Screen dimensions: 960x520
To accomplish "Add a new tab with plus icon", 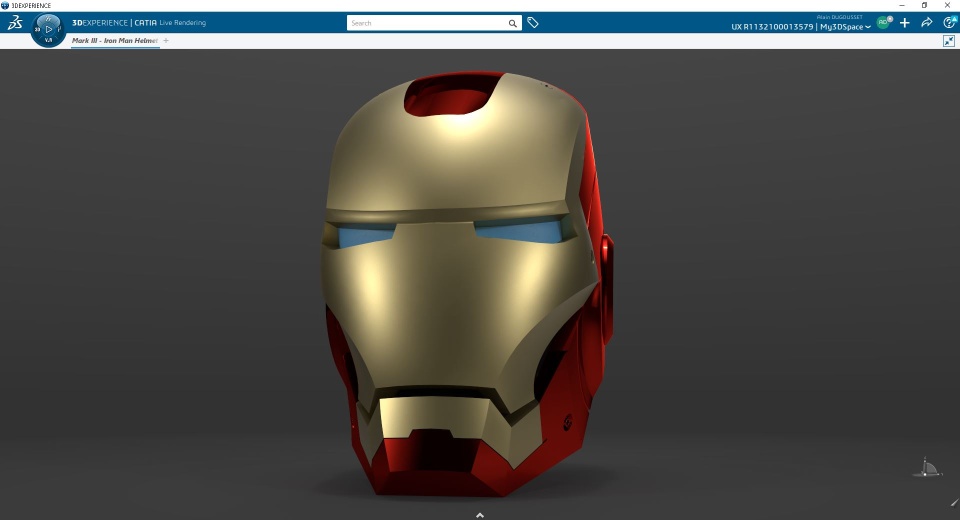I will coord(166,40).
